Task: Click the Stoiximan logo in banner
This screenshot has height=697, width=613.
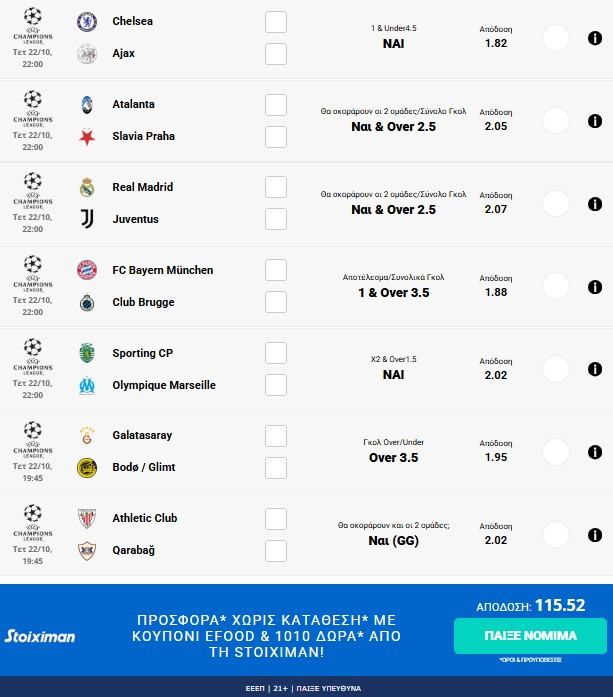Action: pyautogui.click(x=40, y=636)
